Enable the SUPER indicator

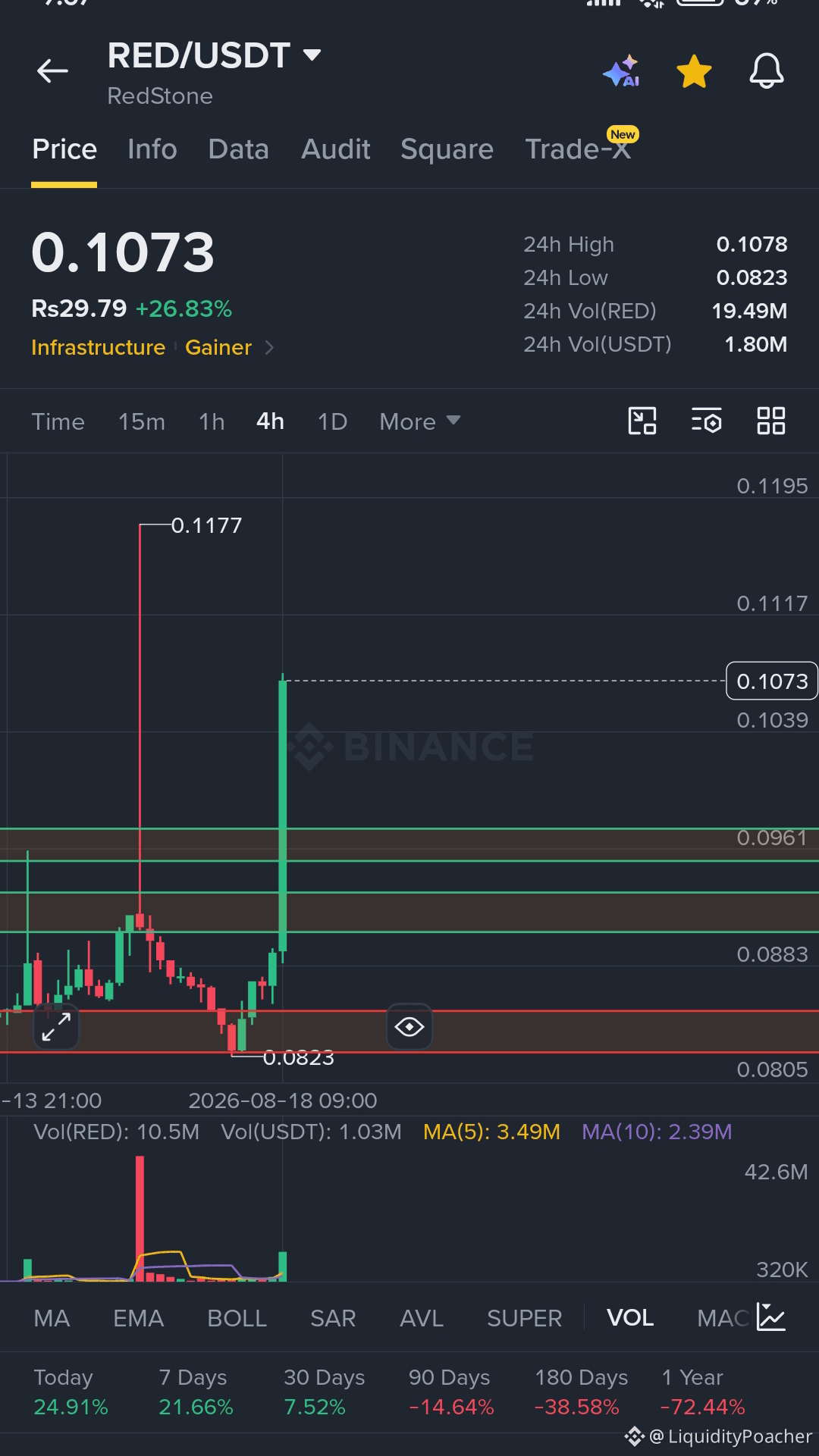[x=524, y=1318]
